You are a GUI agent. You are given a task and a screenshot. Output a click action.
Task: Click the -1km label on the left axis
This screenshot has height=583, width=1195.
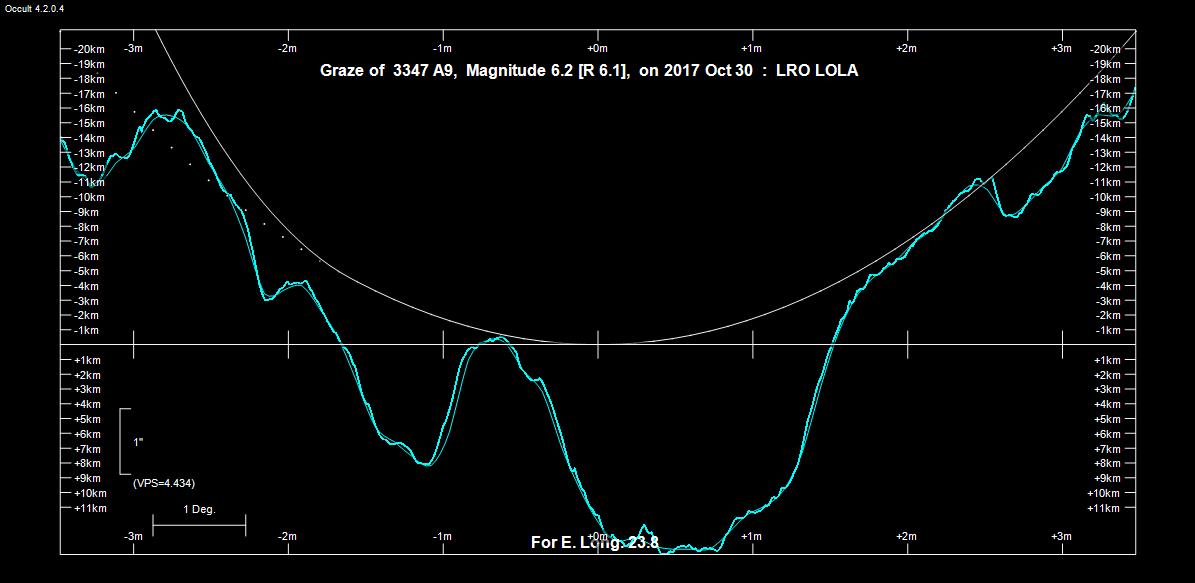87,330
